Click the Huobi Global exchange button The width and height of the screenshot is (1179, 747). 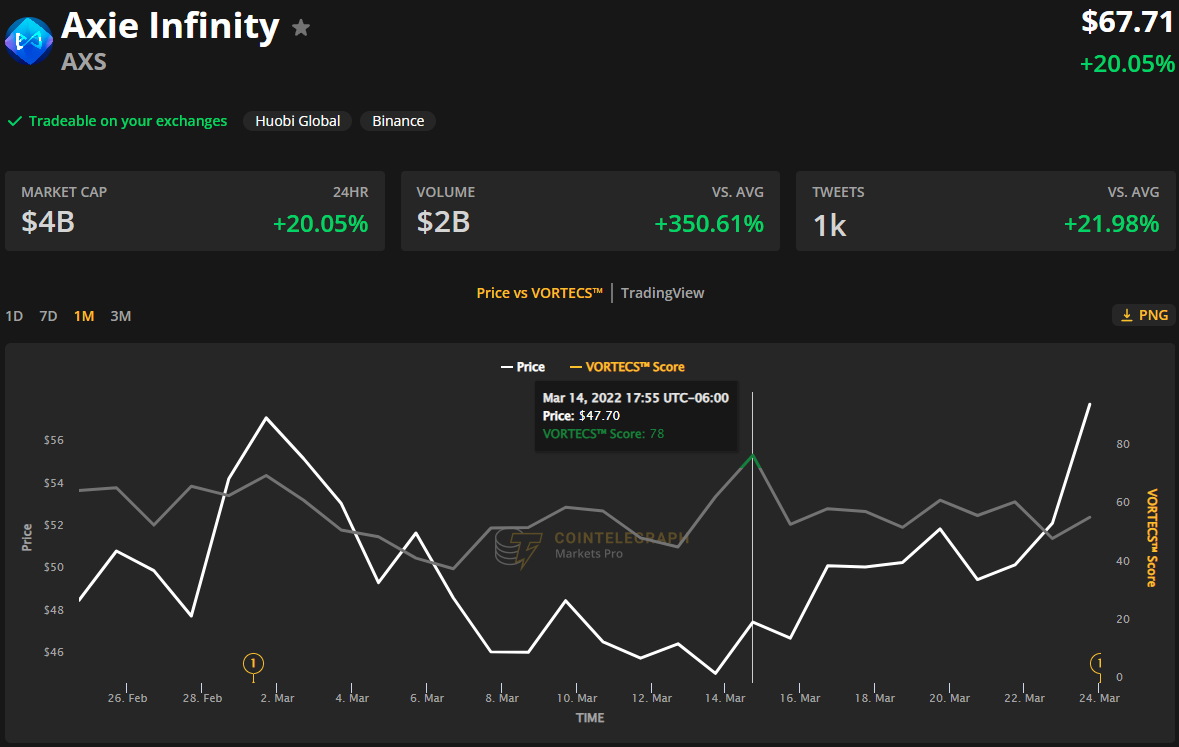click(297, 121)
